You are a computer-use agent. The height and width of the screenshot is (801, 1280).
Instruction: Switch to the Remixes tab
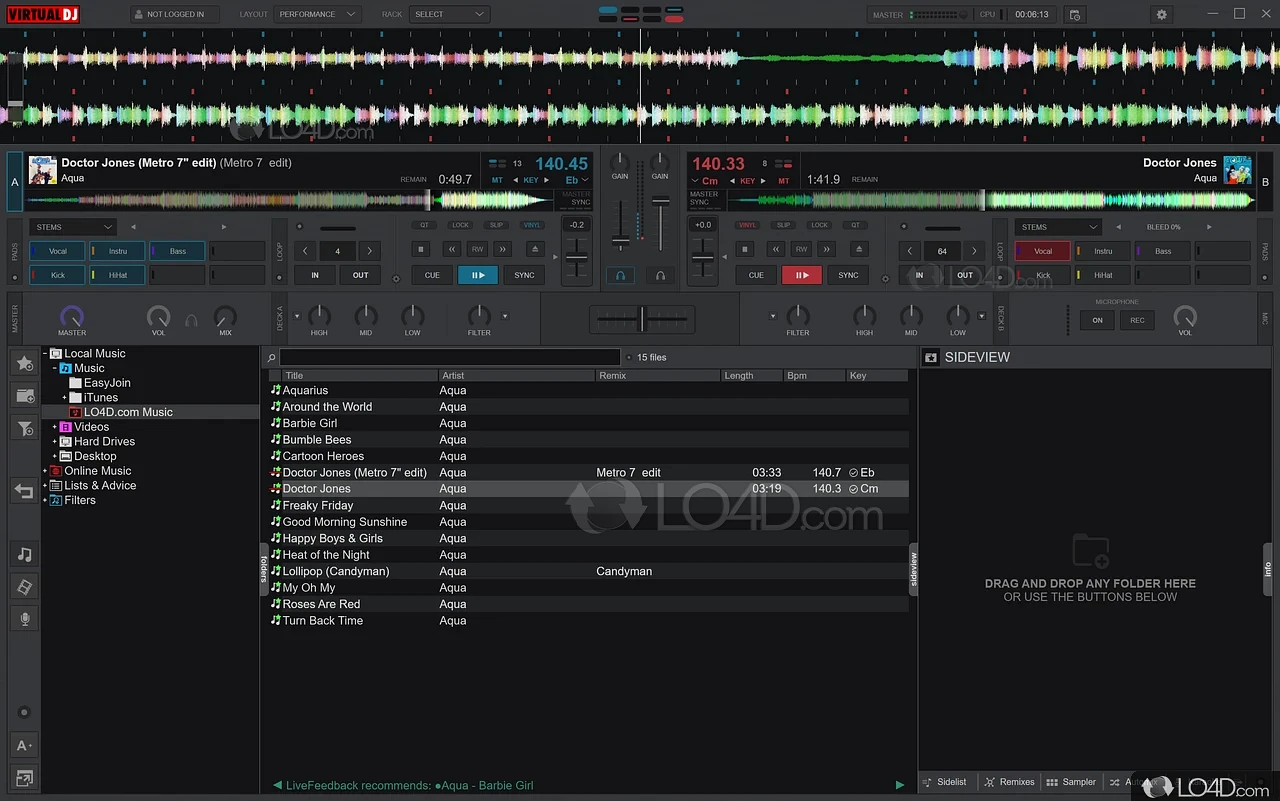pos(1010,782)
